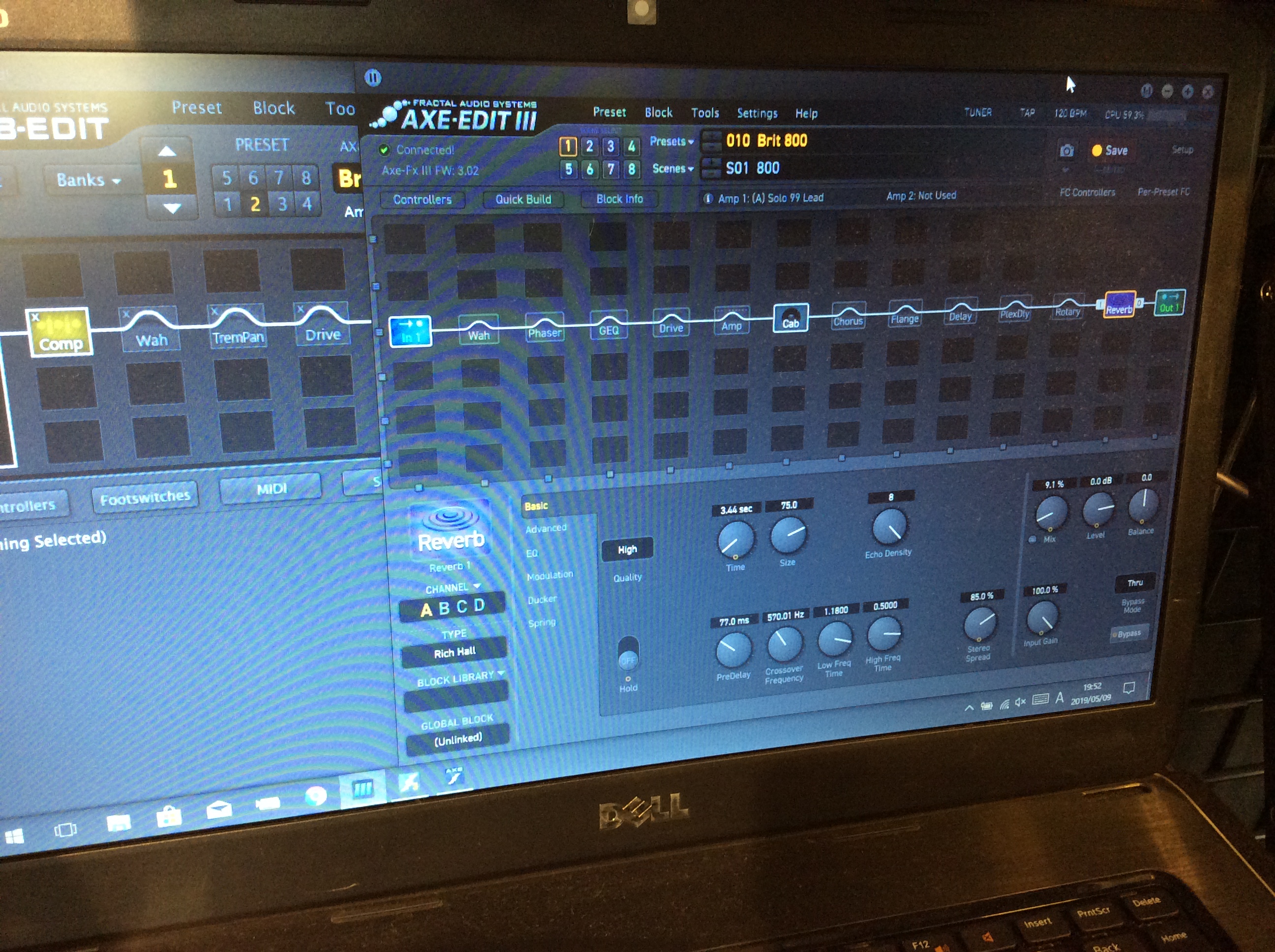
Task: Click the TAP tempo button
Action: tap(1027, 113)
